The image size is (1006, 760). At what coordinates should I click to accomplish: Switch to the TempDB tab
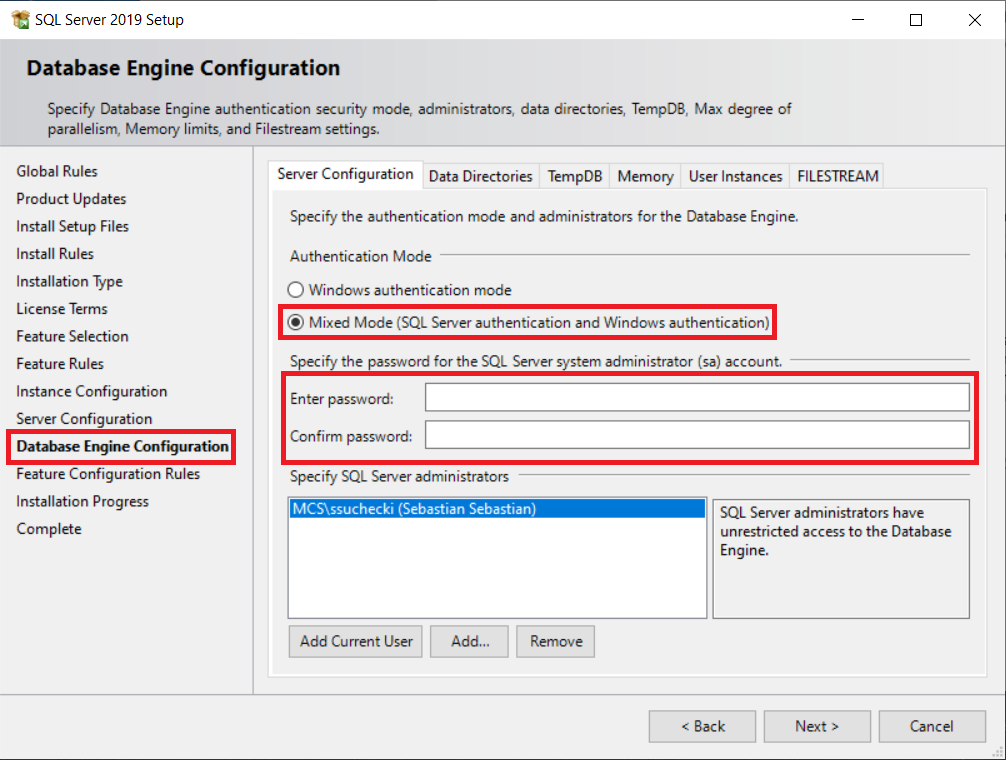tap(575, 176)
